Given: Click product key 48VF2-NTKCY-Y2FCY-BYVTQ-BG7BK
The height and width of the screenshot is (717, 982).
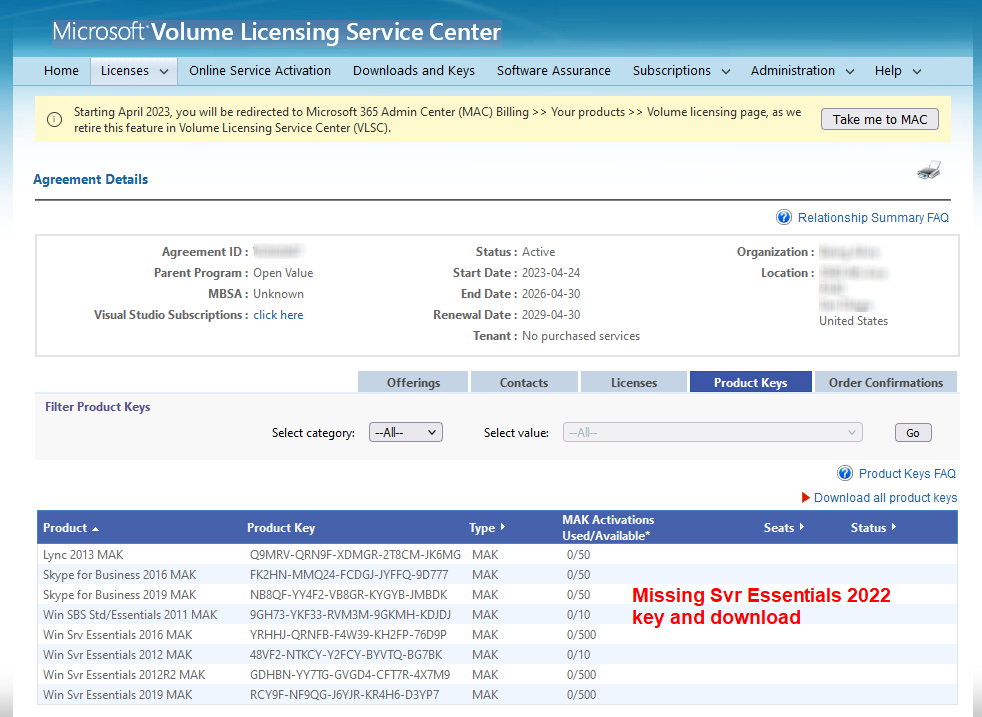Looking at the screenshot, I should [346, 655].
